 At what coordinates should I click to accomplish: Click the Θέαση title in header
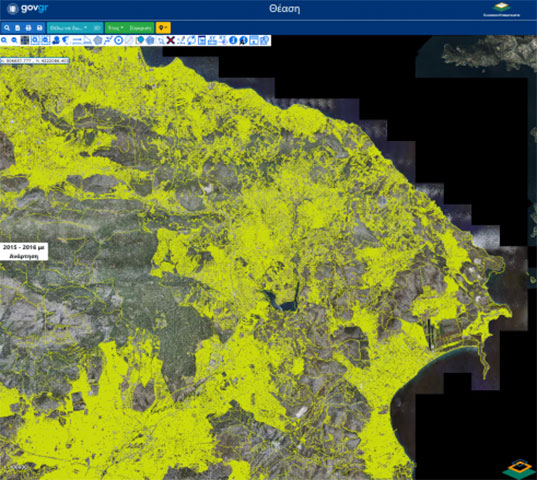[x=284, y=9]
